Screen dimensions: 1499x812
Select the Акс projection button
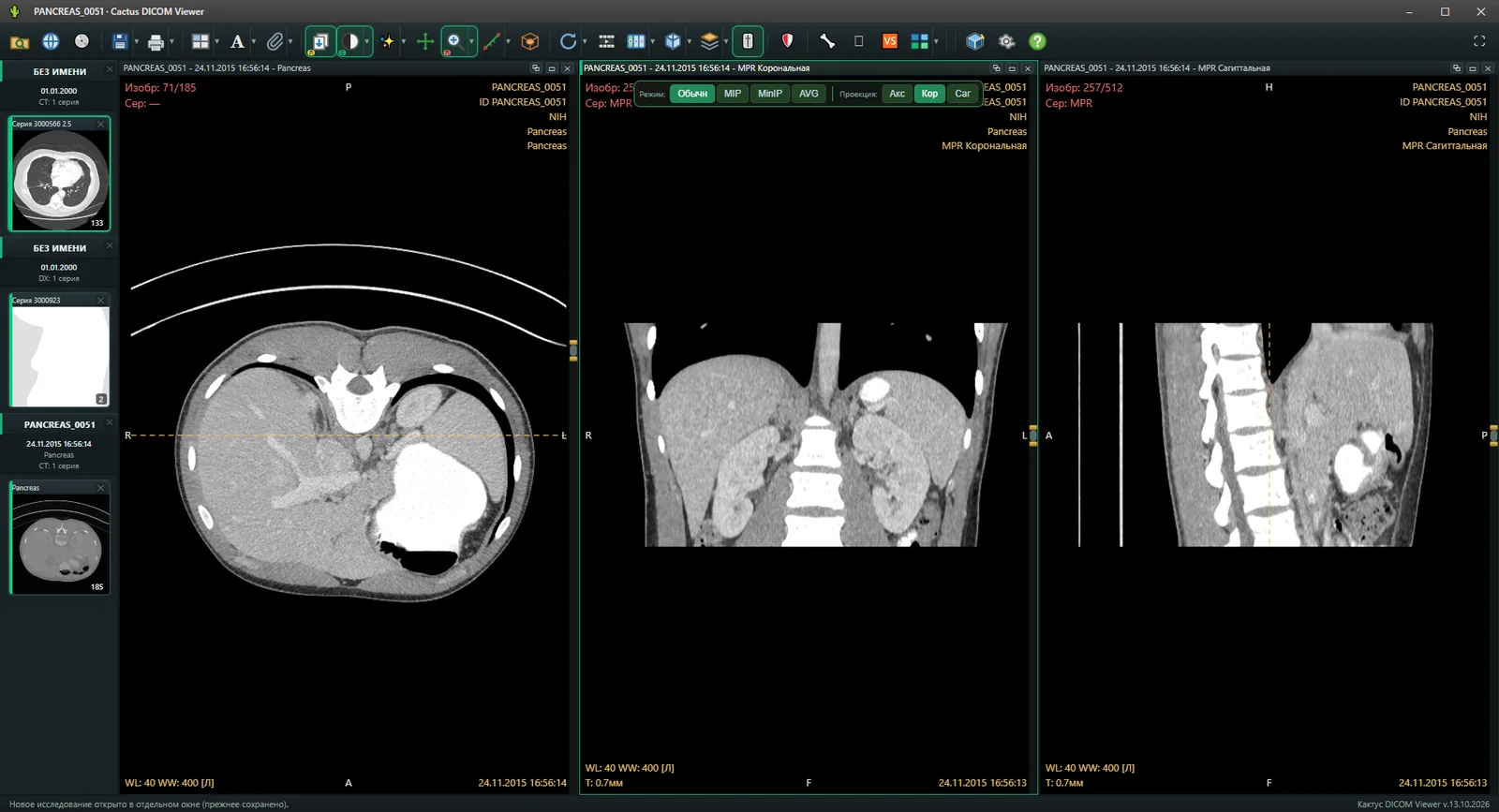897,94
